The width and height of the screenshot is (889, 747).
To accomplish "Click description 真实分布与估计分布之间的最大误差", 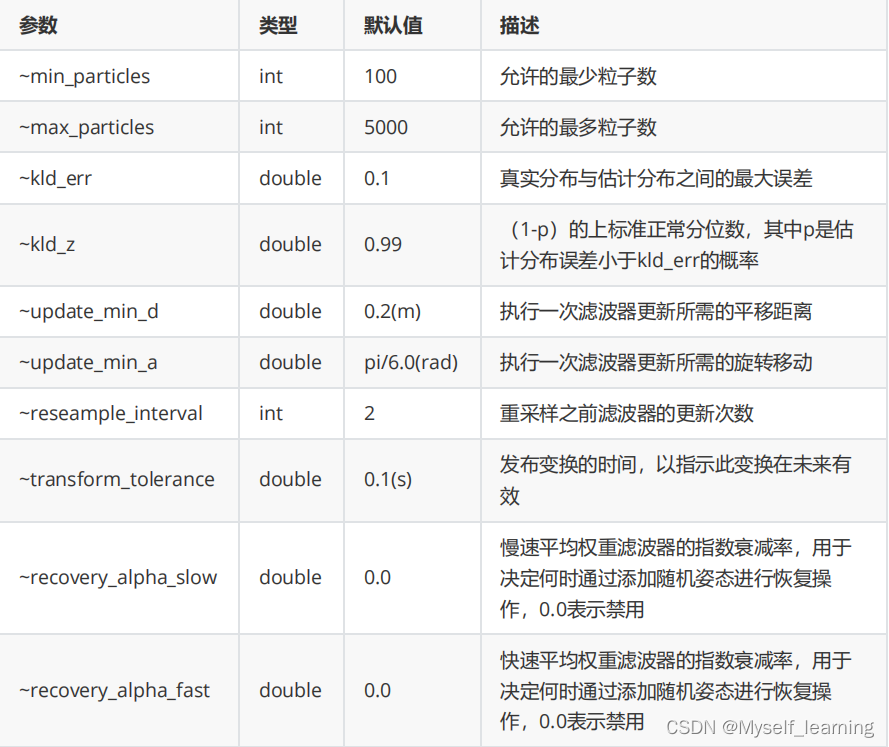I will 656,179.
